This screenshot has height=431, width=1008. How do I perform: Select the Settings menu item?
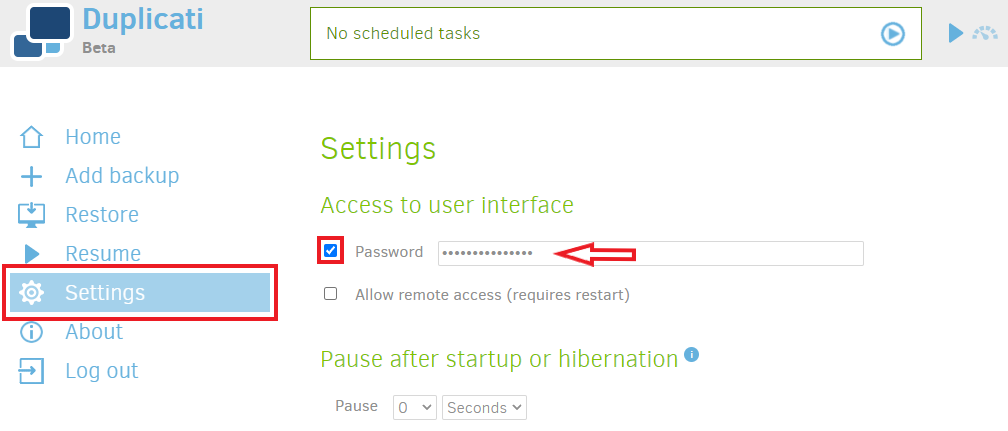pos(140,293)
